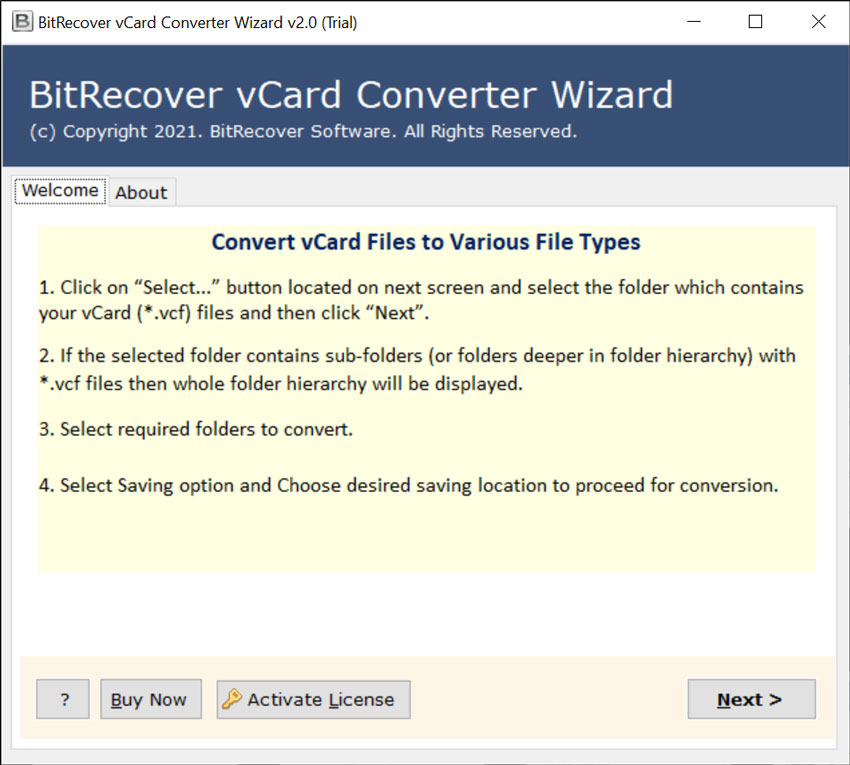Image resolution: width=850 pixels, height=765 pixels.
Task: Click the Activate License button
Action: click(x=313, y=699)
